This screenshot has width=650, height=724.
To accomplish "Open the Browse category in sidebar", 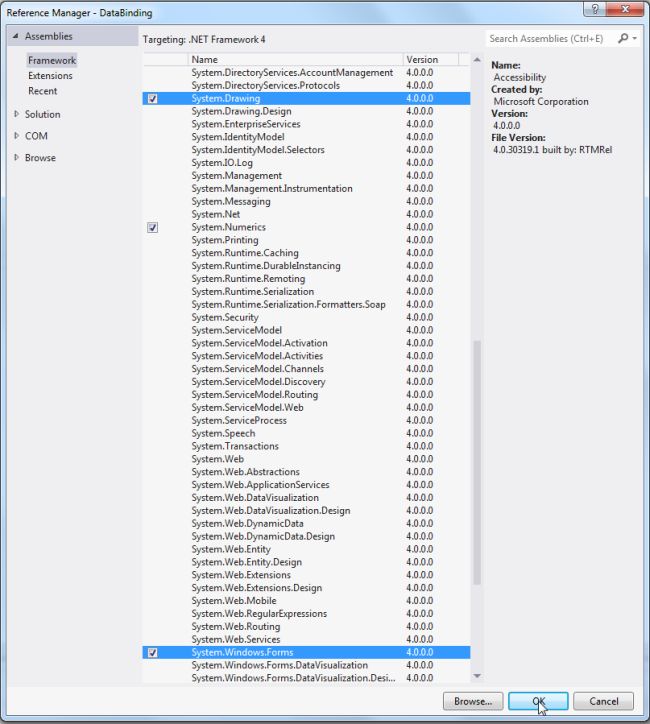I will pos(40,157).
